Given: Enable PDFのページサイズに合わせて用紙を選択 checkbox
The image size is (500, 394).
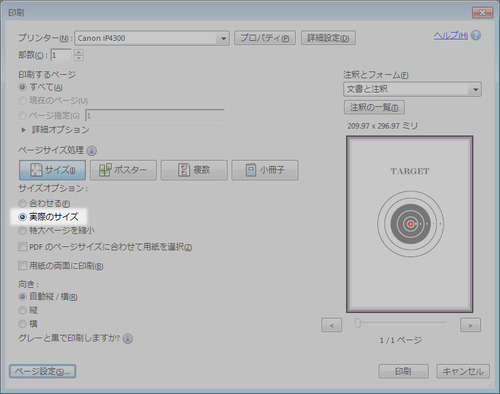Looking at the screenshot, I should [23, 247].
